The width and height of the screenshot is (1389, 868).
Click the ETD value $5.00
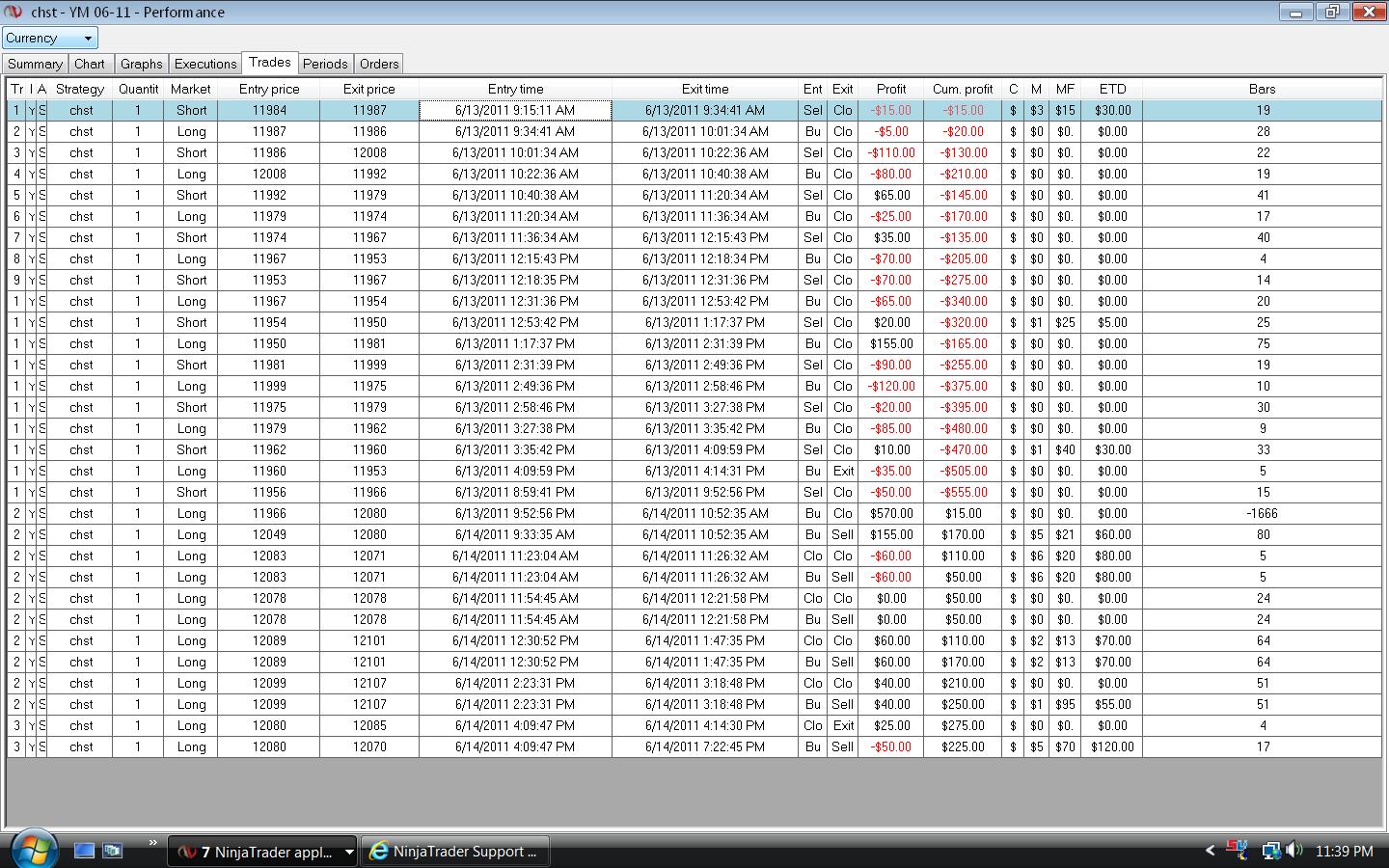[x=1112, y=322]
